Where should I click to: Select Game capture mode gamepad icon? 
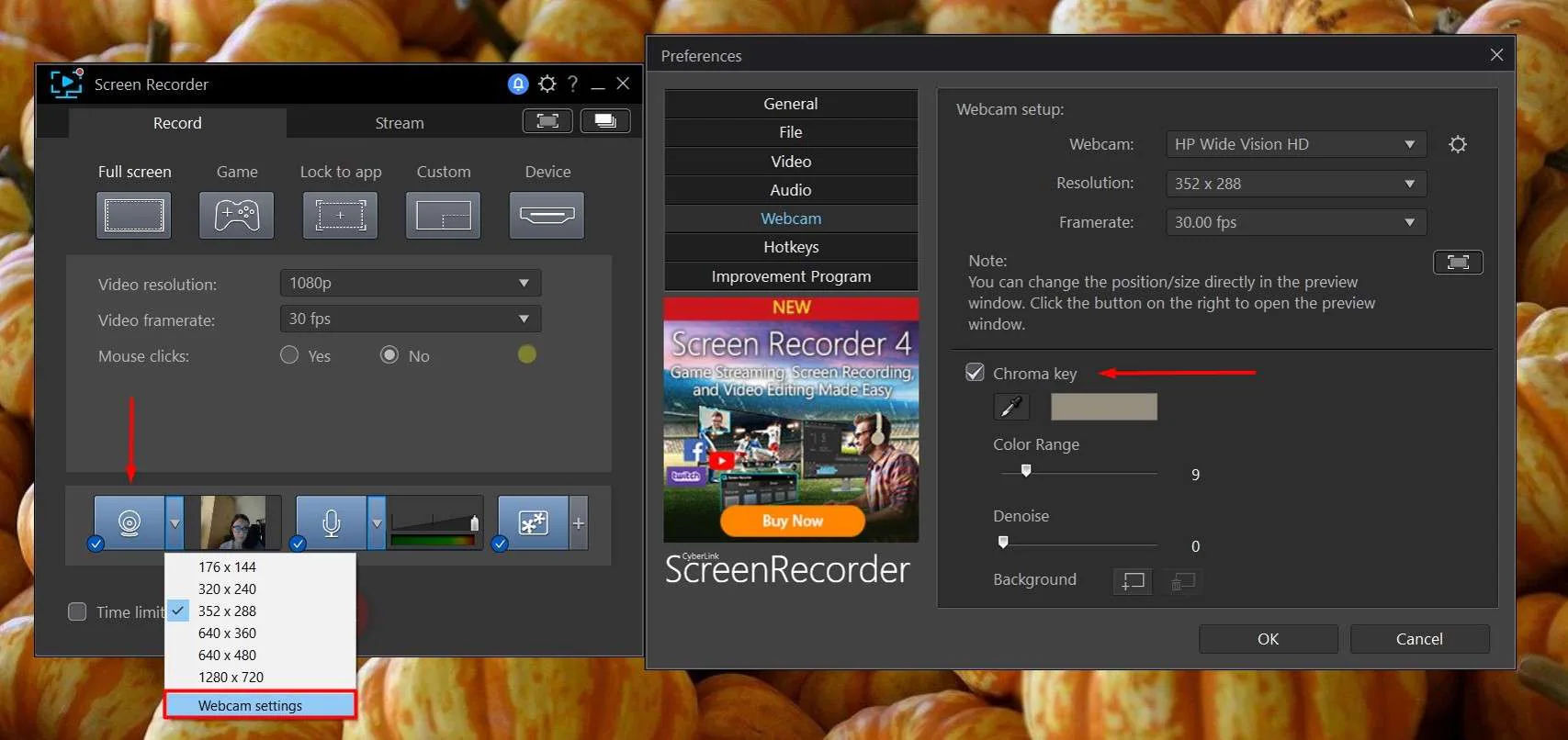pos(237,216)
